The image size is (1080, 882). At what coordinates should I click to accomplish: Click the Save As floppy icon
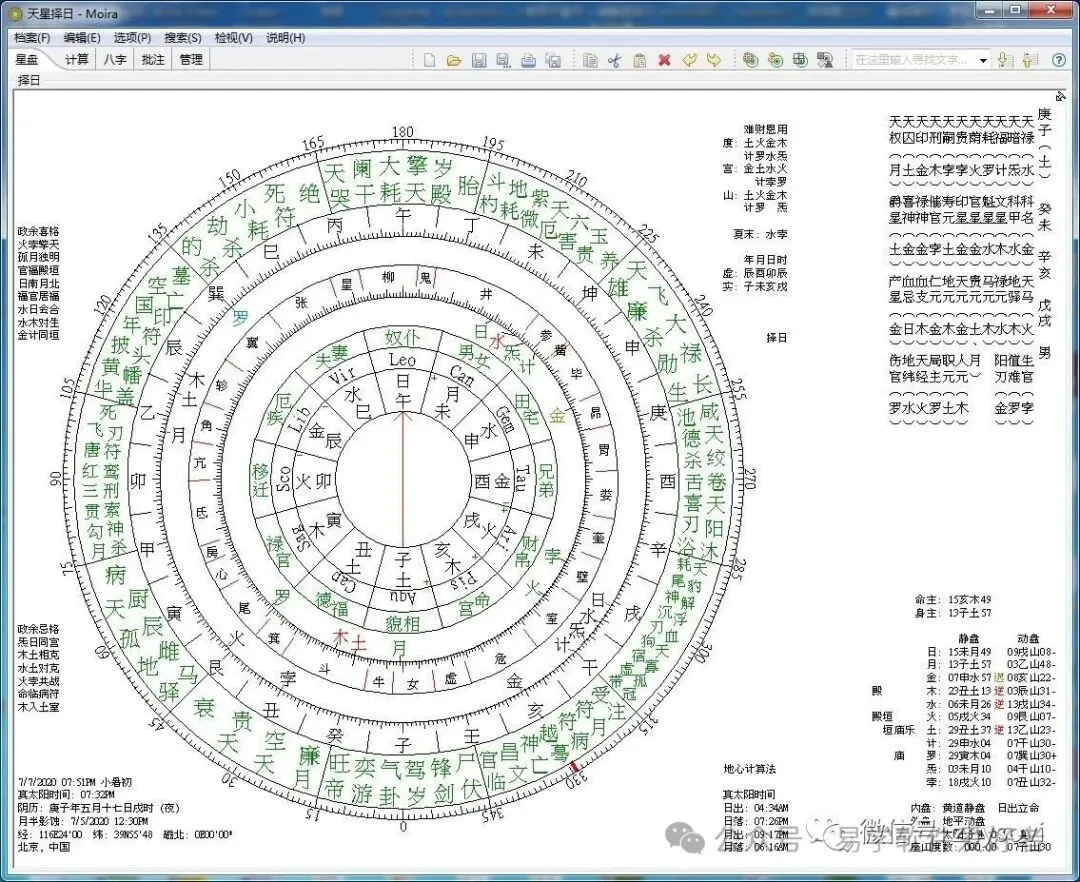(503, 61)
